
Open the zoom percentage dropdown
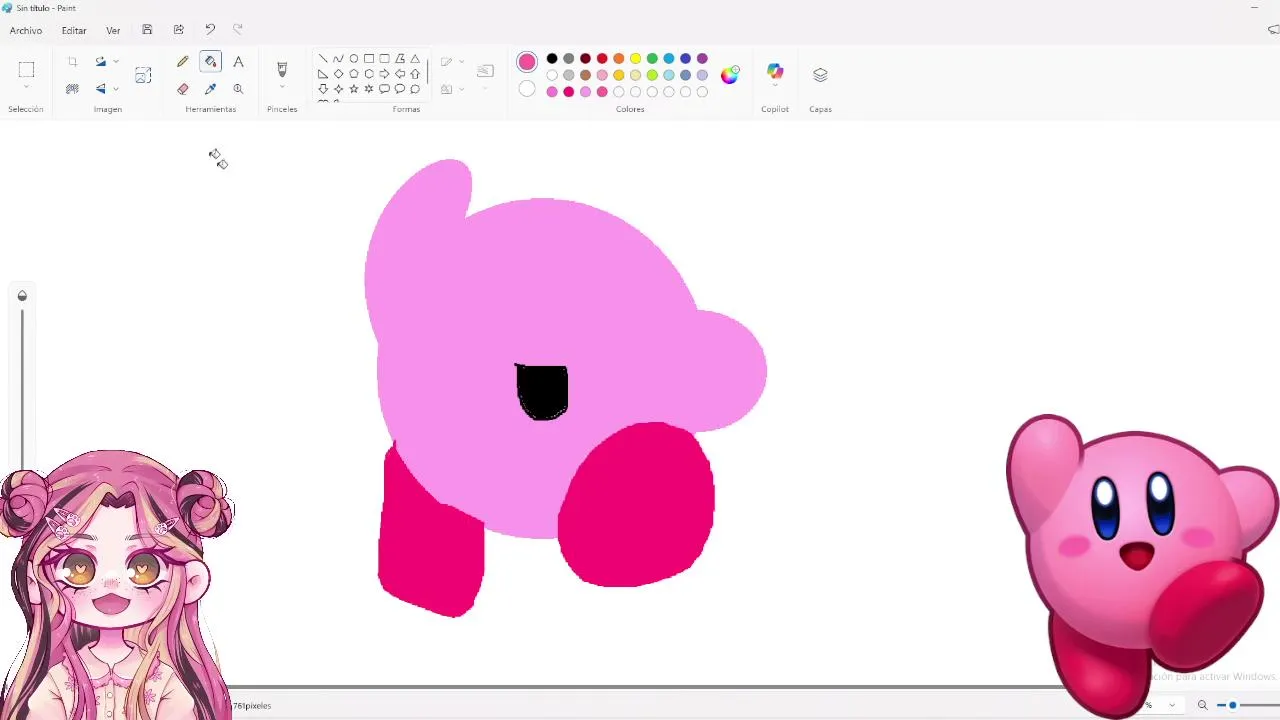(1172, 705)
